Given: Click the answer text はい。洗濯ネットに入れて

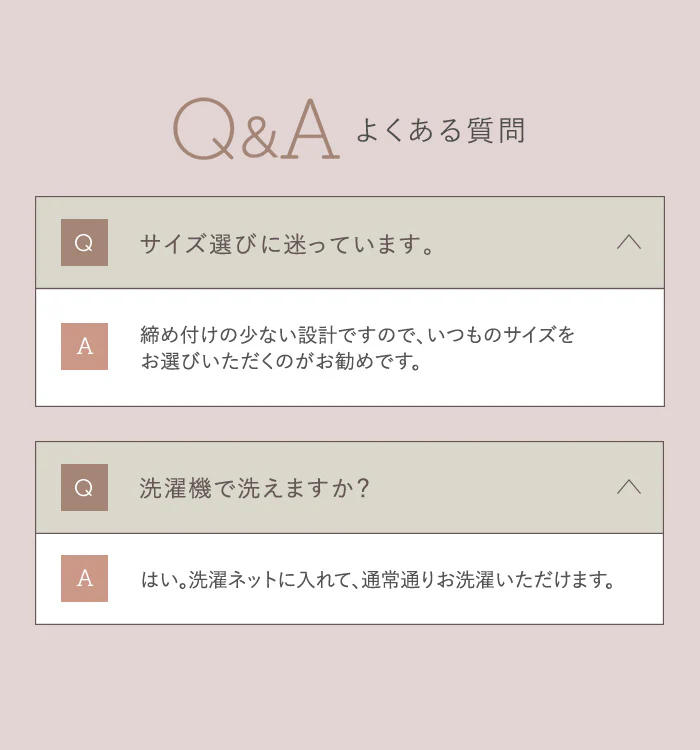Looking at the screenshot, I should tap(378, 580).
